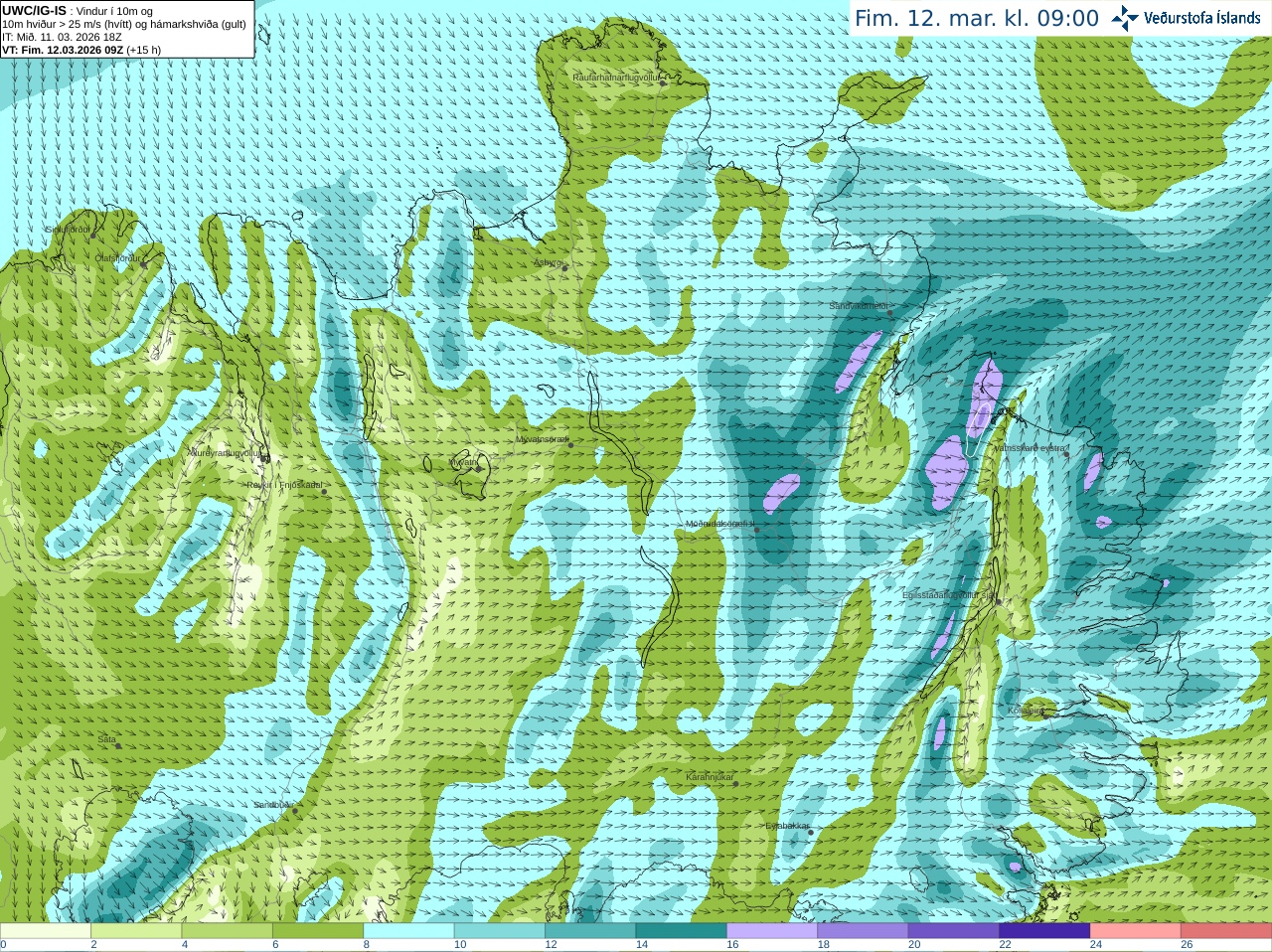Pick the 22–24 m/s dark indigo swatch
Screen dimensions: 1272x952
coord(1044,931)
